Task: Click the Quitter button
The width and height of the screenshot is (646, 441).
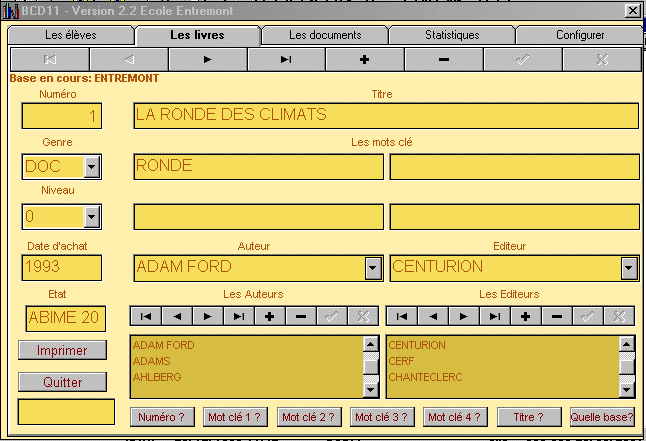Action: (x=62, y=382)
